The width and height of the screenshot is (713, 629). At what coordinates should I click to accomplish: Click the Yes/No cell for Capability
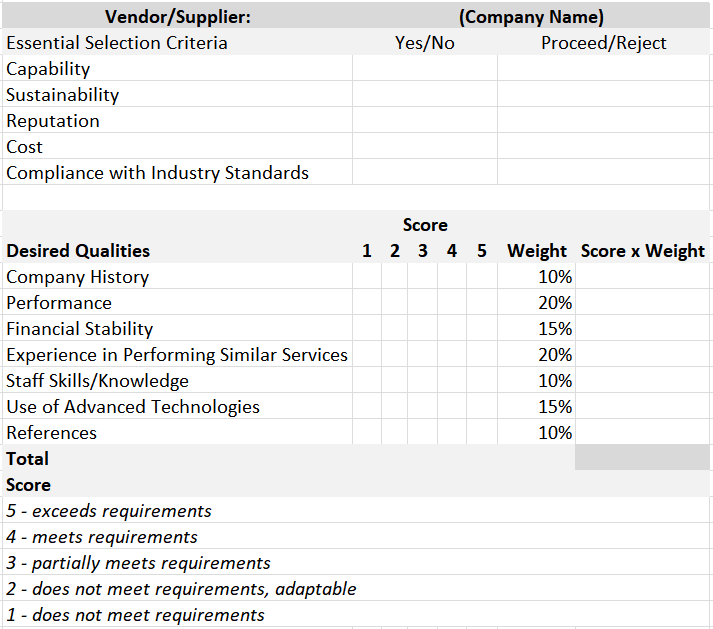pyautogui.click(x=425, y=69)
